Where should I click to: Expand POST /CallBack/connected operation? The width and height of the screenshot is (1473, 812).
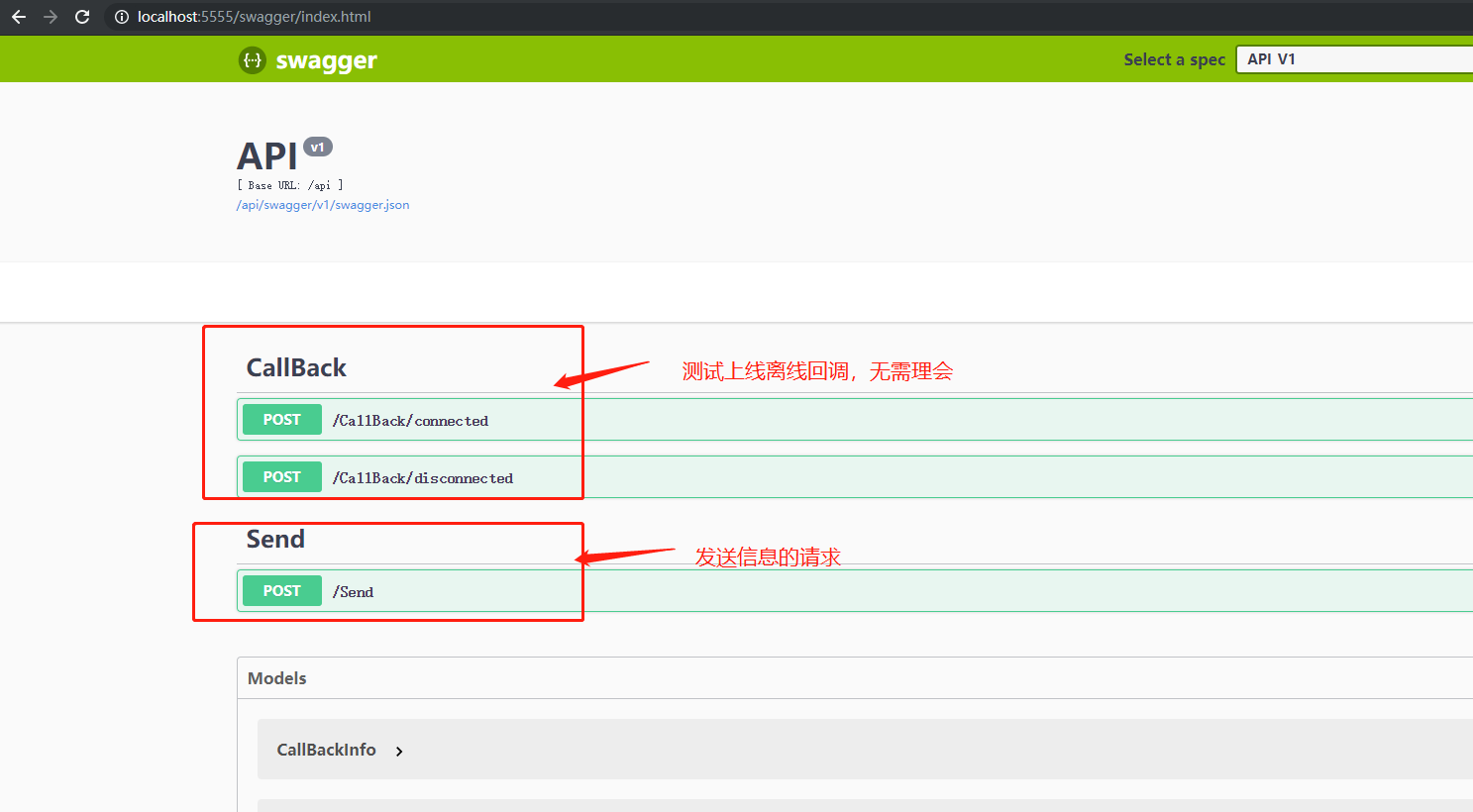click(855, 420)
